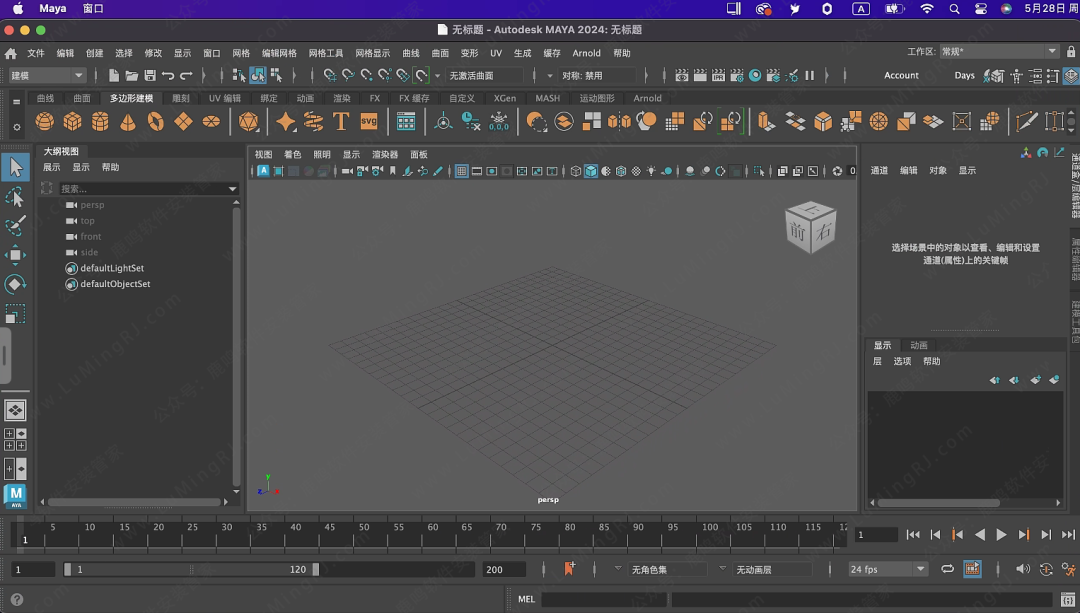
Task: Click the MEL script language button
Action: (x=526, y=599)
